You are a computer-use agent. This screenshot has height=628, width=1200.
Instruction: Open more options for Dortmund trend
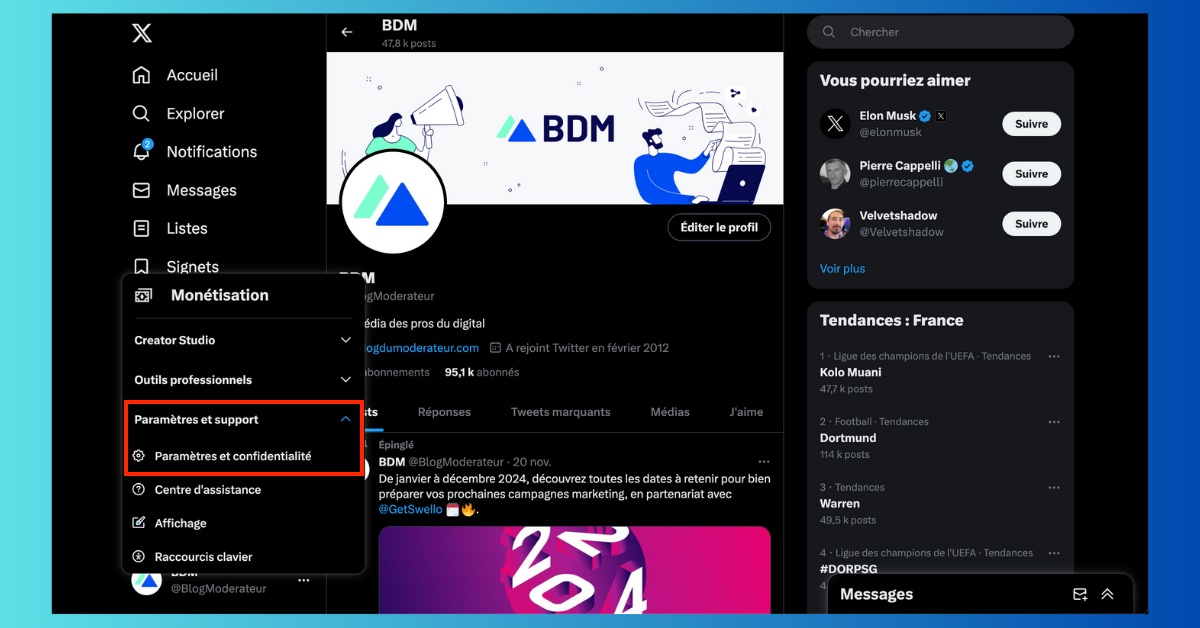(x=1054, y=422)
